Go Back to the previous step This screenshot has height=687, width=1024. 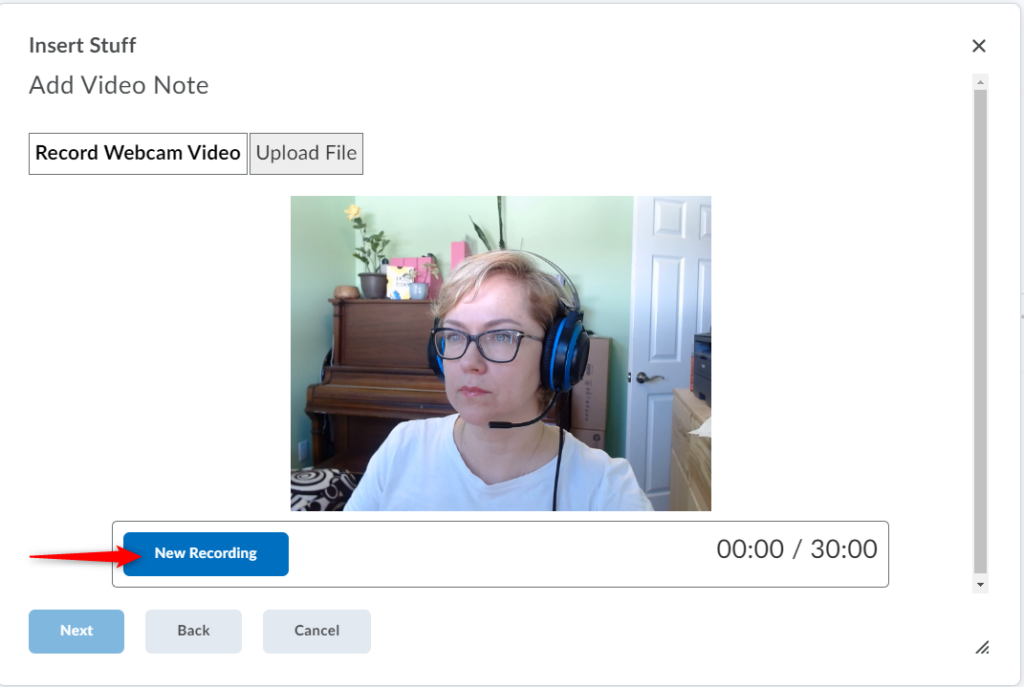click(193, 631)
